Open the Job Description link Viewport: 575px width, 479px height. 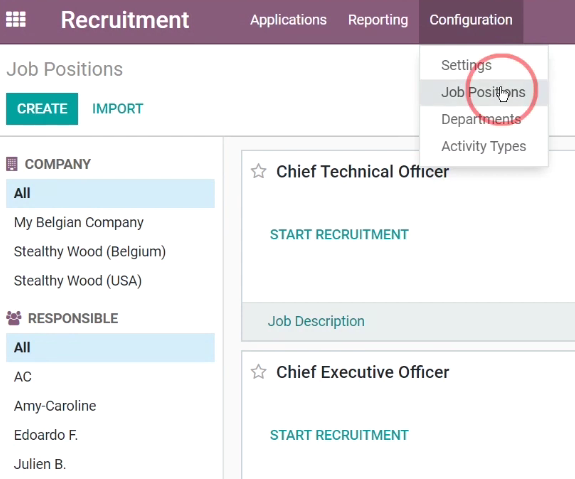click(316, 321)
